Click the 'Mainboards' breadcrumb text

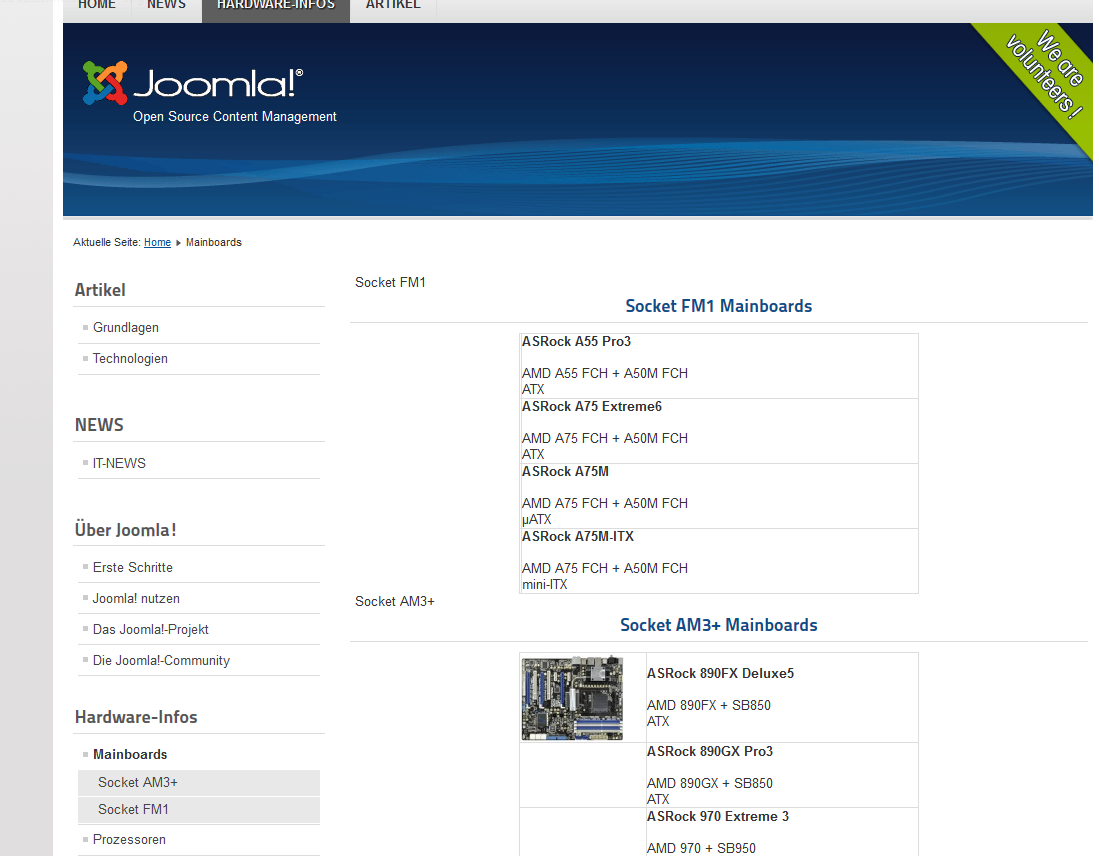pos(214,242)
